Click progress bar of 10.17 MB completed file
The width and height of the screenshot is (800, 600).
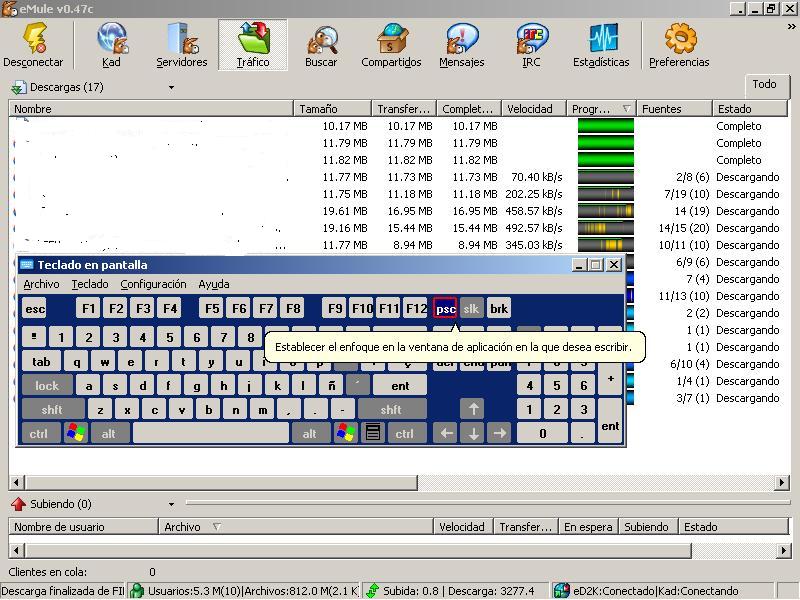click(606, 126)
